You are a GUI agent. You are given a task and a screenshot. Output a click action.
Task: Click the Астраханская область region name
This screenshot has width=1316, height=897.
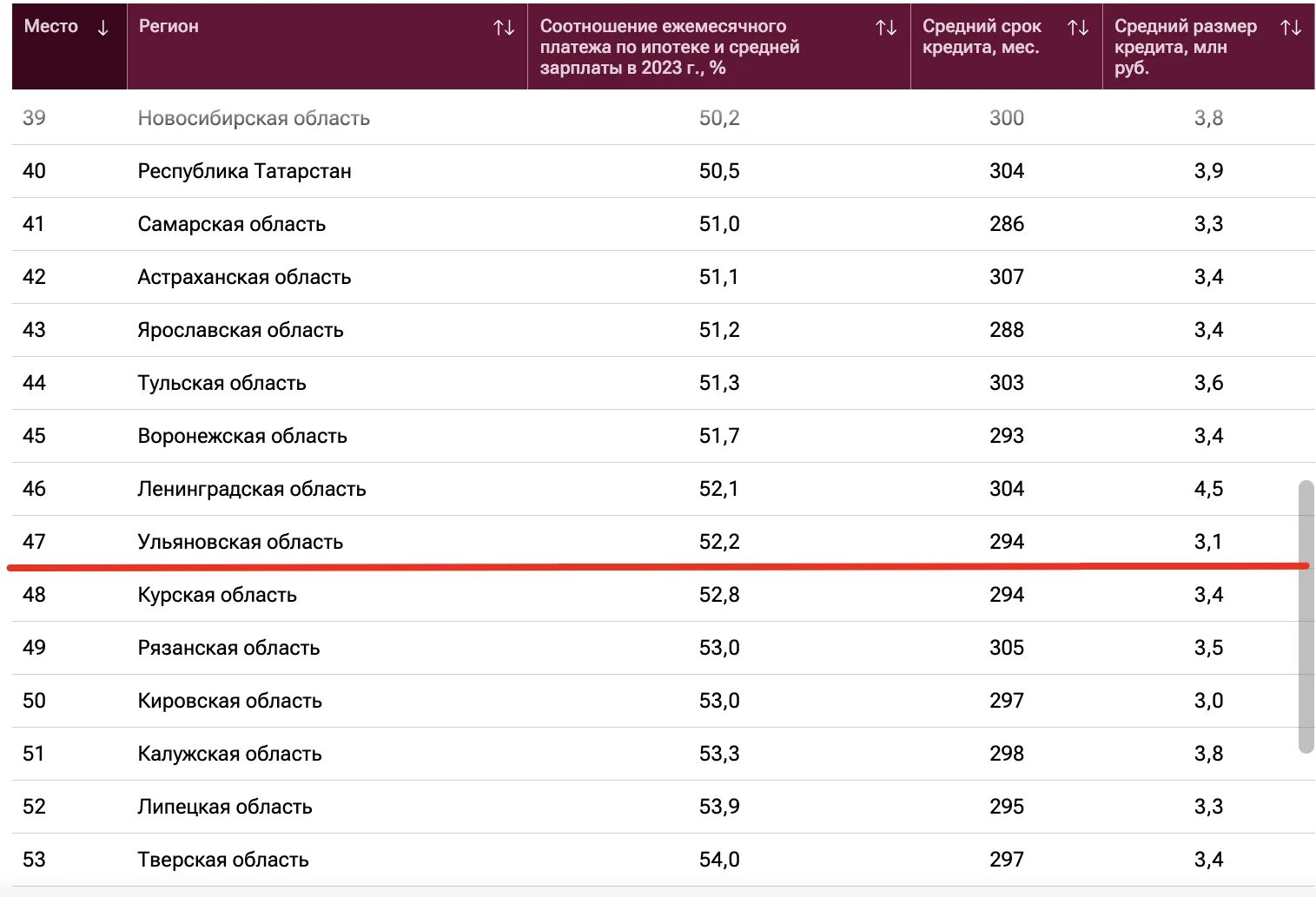pyautogui.click(x=244, y=277)
